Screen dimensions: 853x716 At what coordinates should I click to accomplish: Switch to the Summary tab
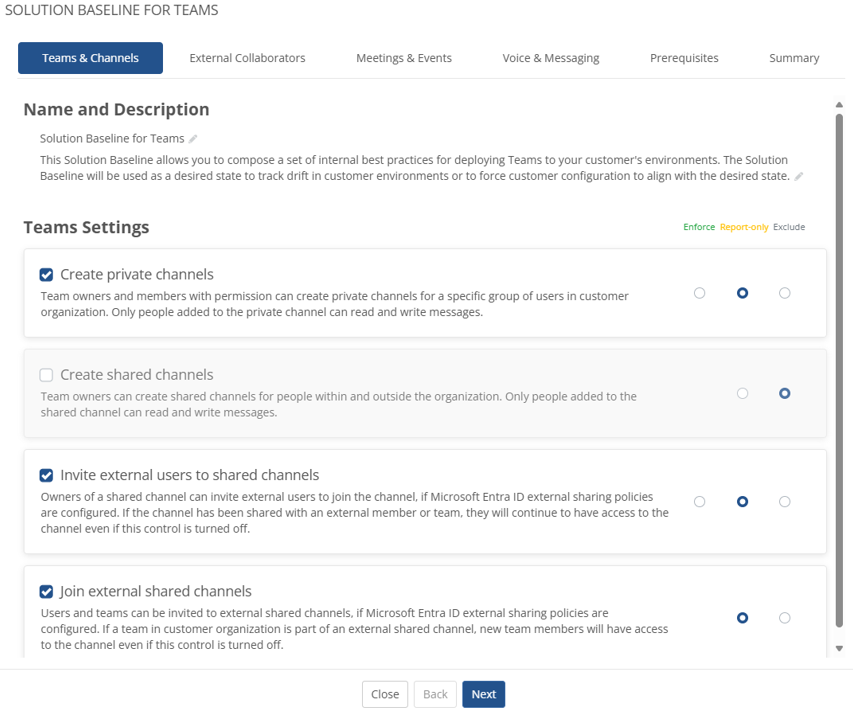click(x=794, y=58)
